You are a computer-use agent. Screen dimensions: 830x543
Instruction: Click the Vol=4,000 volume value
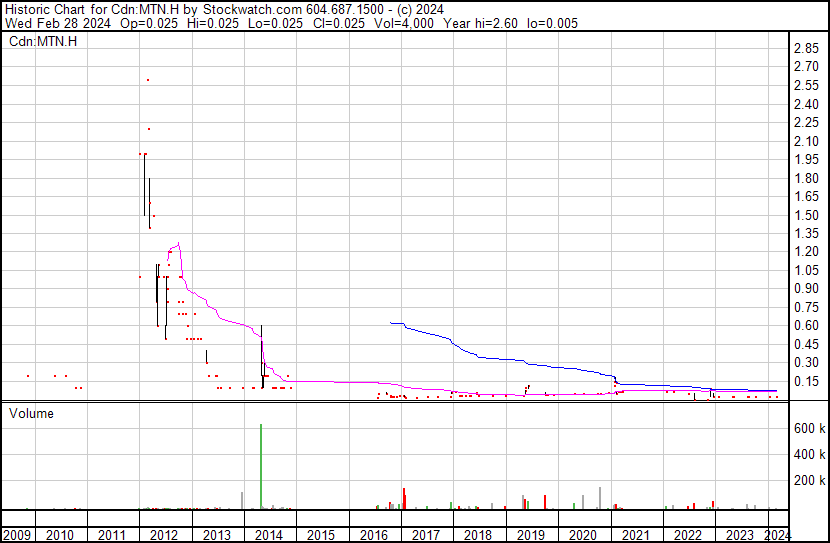click(404, 23)
